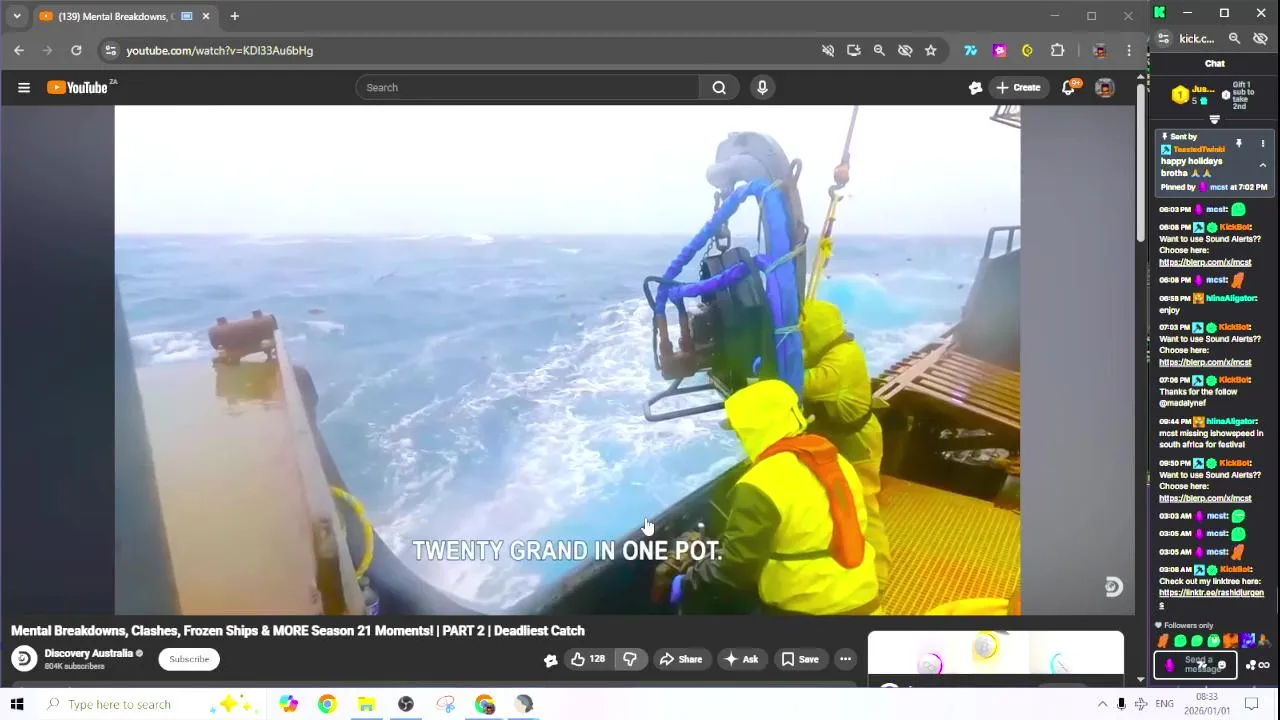Click the Discovery watermark in video corner
Screen dimensions: 1280x720
tap(1113, 587)
